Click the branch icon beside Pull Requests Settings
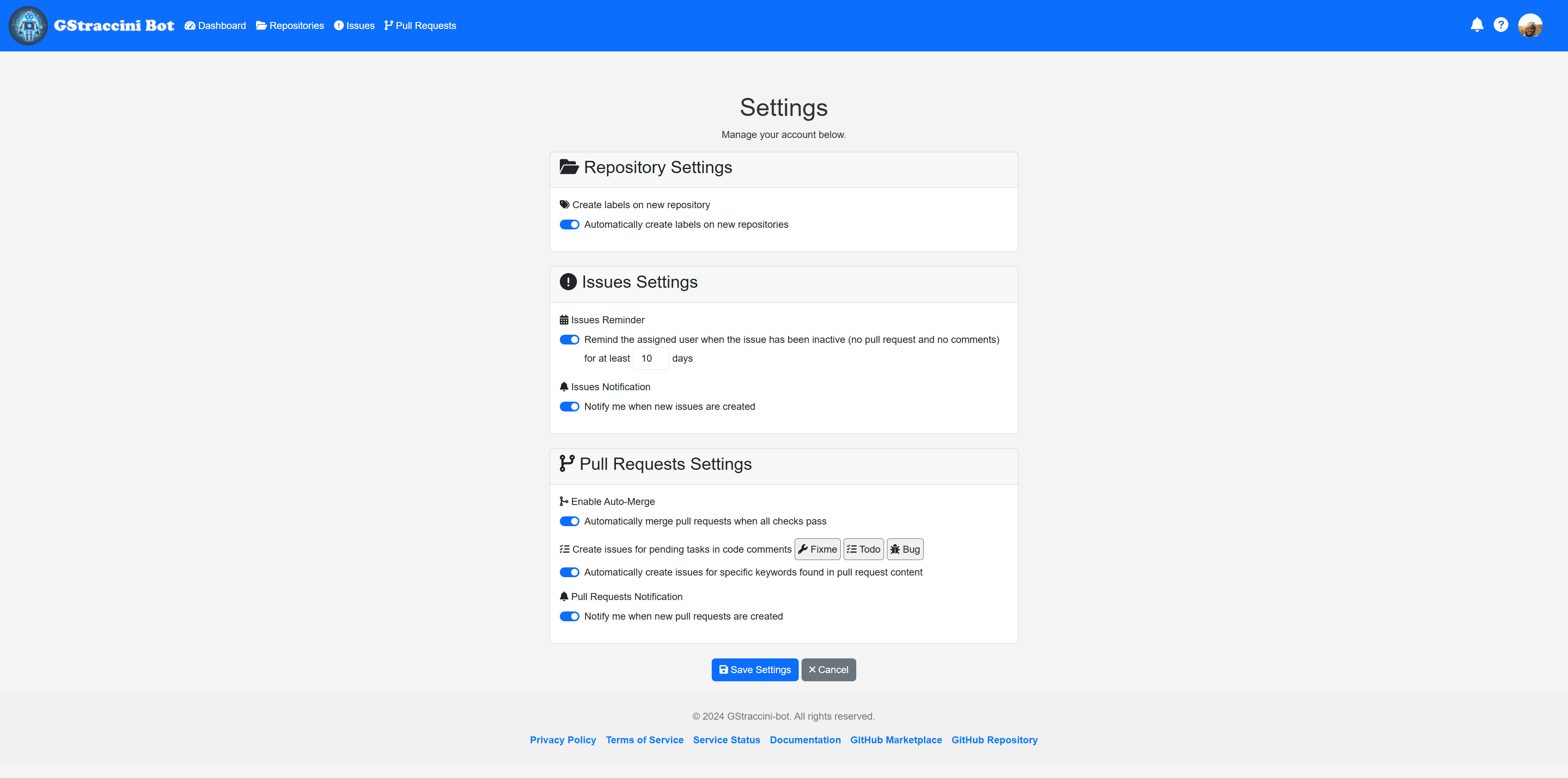 (x=567, y=464)
